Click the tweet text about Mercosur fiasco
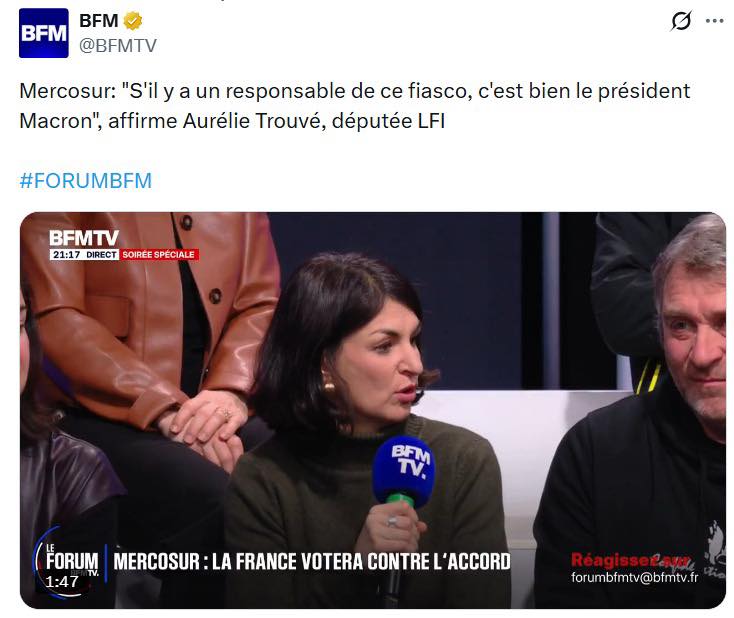734x618 pixels. 354,106
